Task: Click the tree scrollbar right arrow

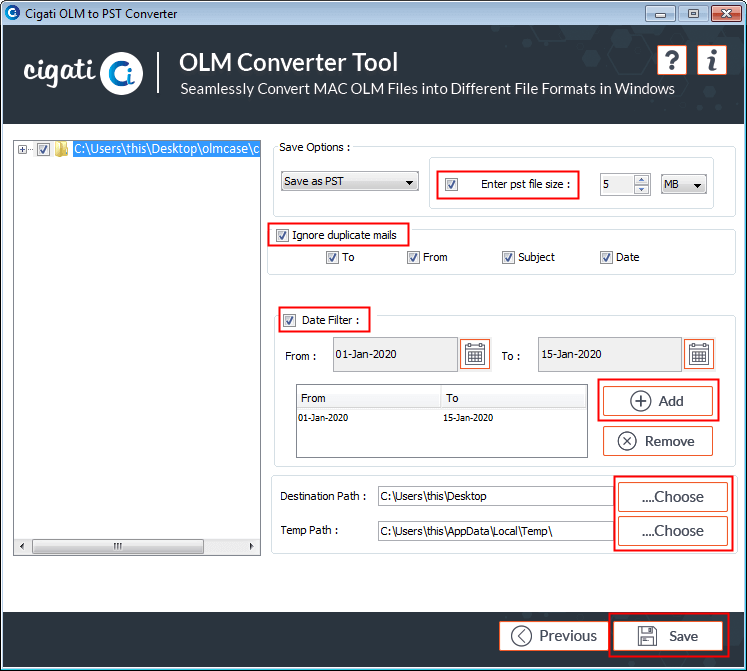Action: (x=252, y=546)
